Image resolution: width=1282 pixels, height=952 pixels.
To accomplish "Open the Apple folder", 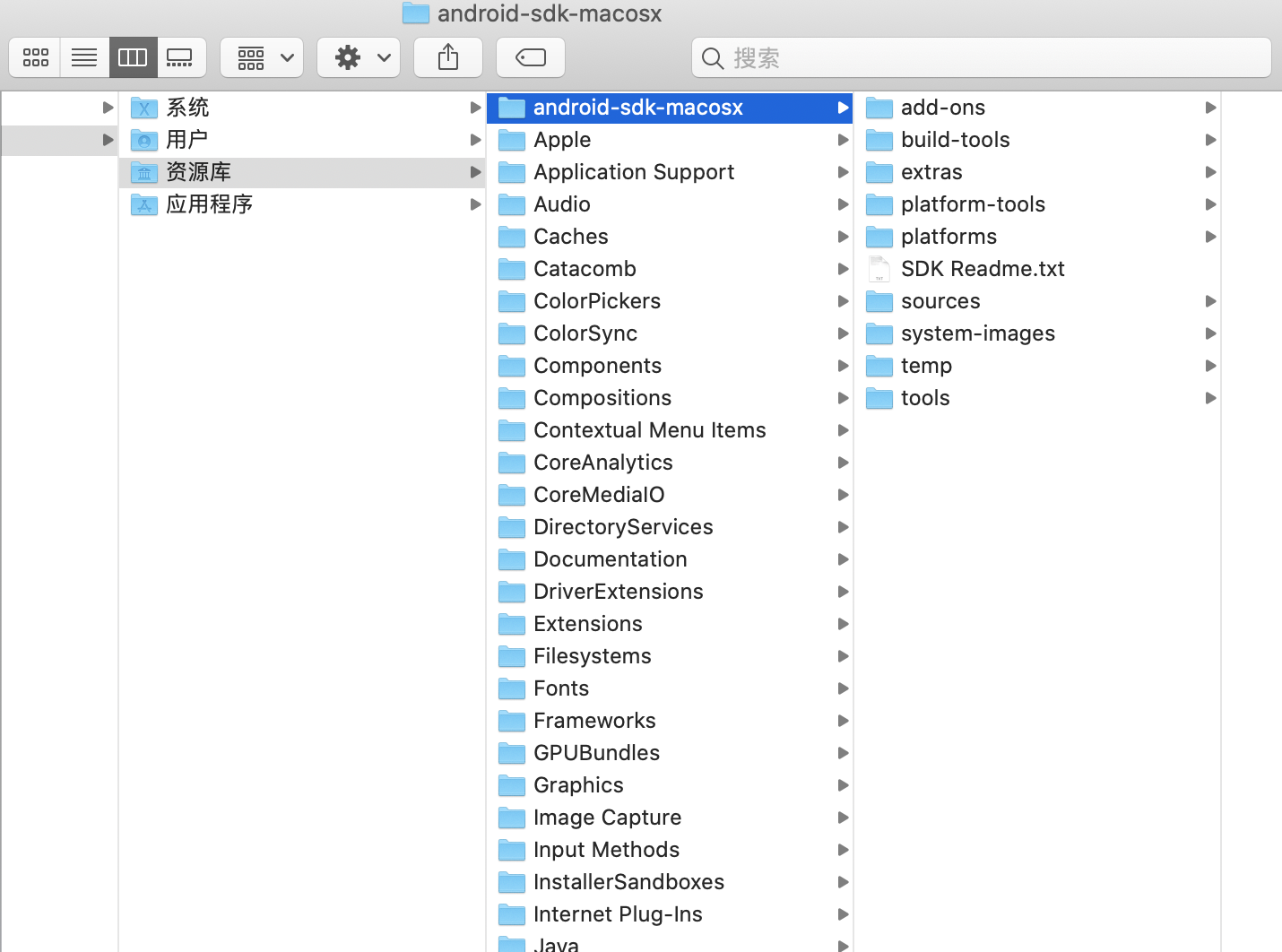I will click(x=670, y=140).
